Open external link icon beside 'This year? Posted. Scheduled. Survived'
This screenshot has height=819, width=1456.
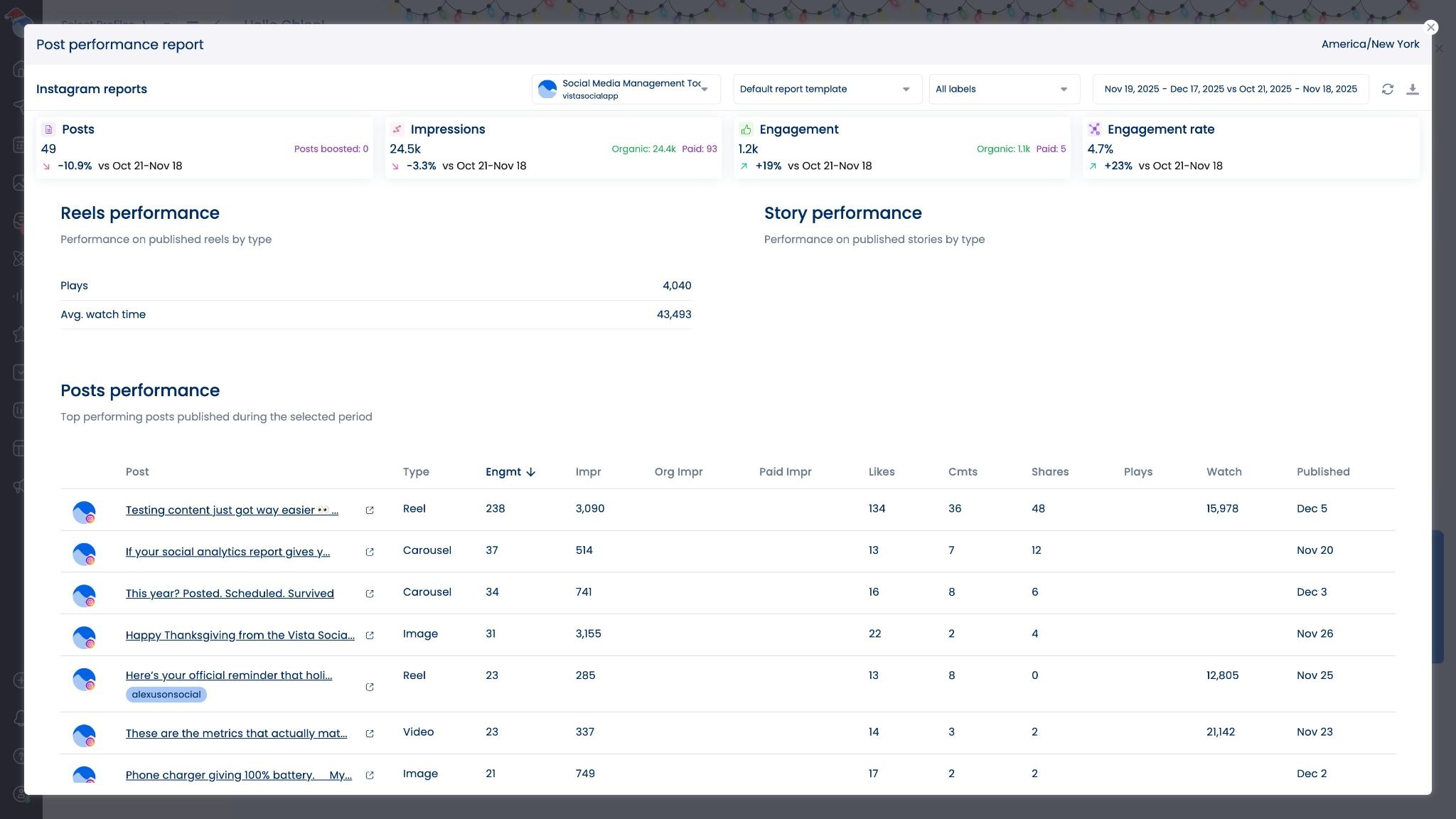point(370,594)
